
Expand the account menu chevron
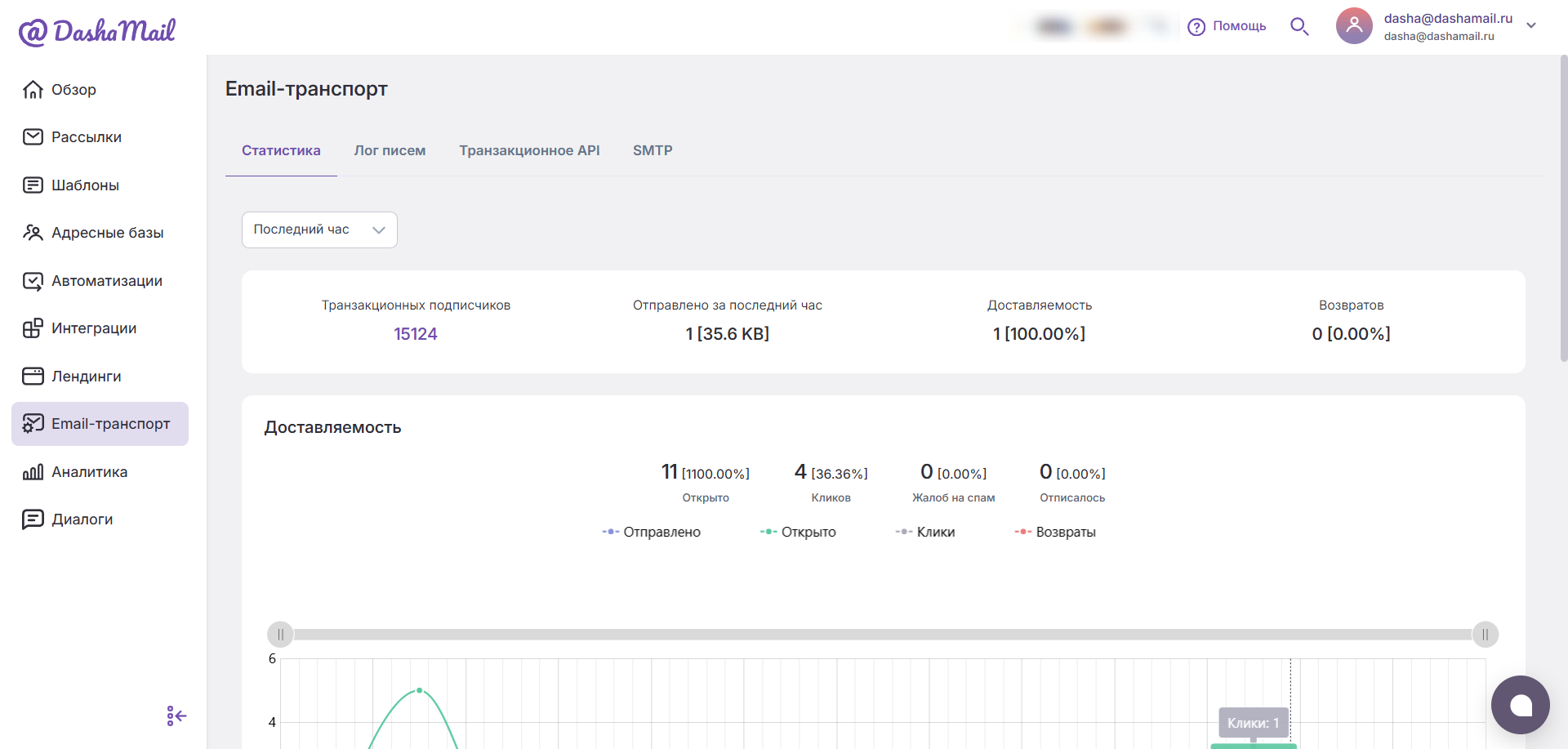click(x=1531, y=26)
